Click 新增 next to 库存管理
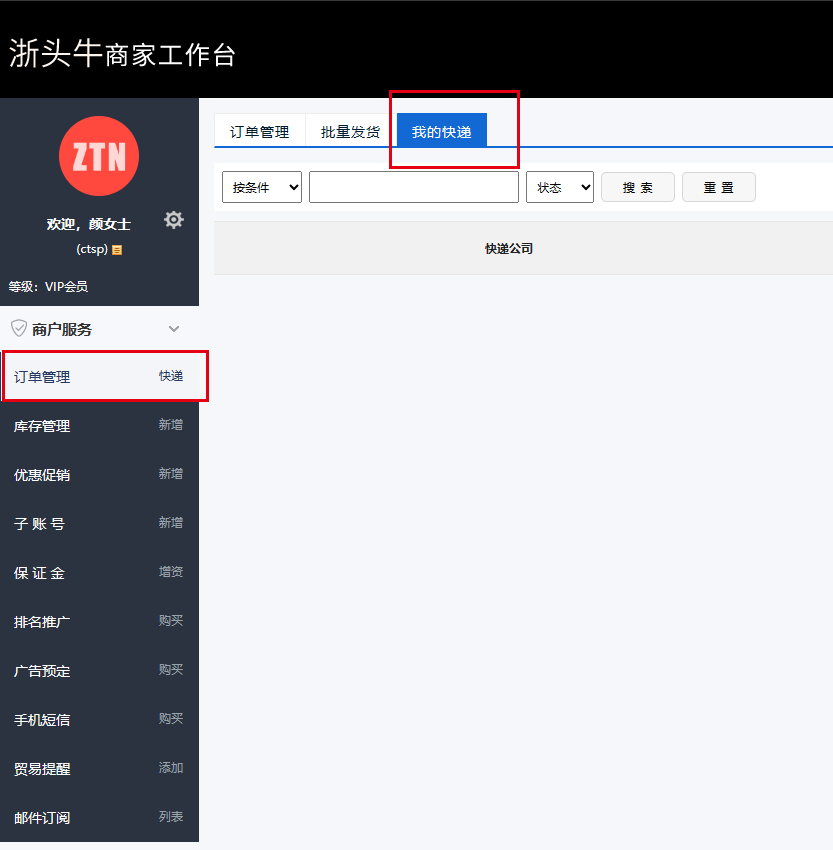The image size is (833, 850). (171, 425)
